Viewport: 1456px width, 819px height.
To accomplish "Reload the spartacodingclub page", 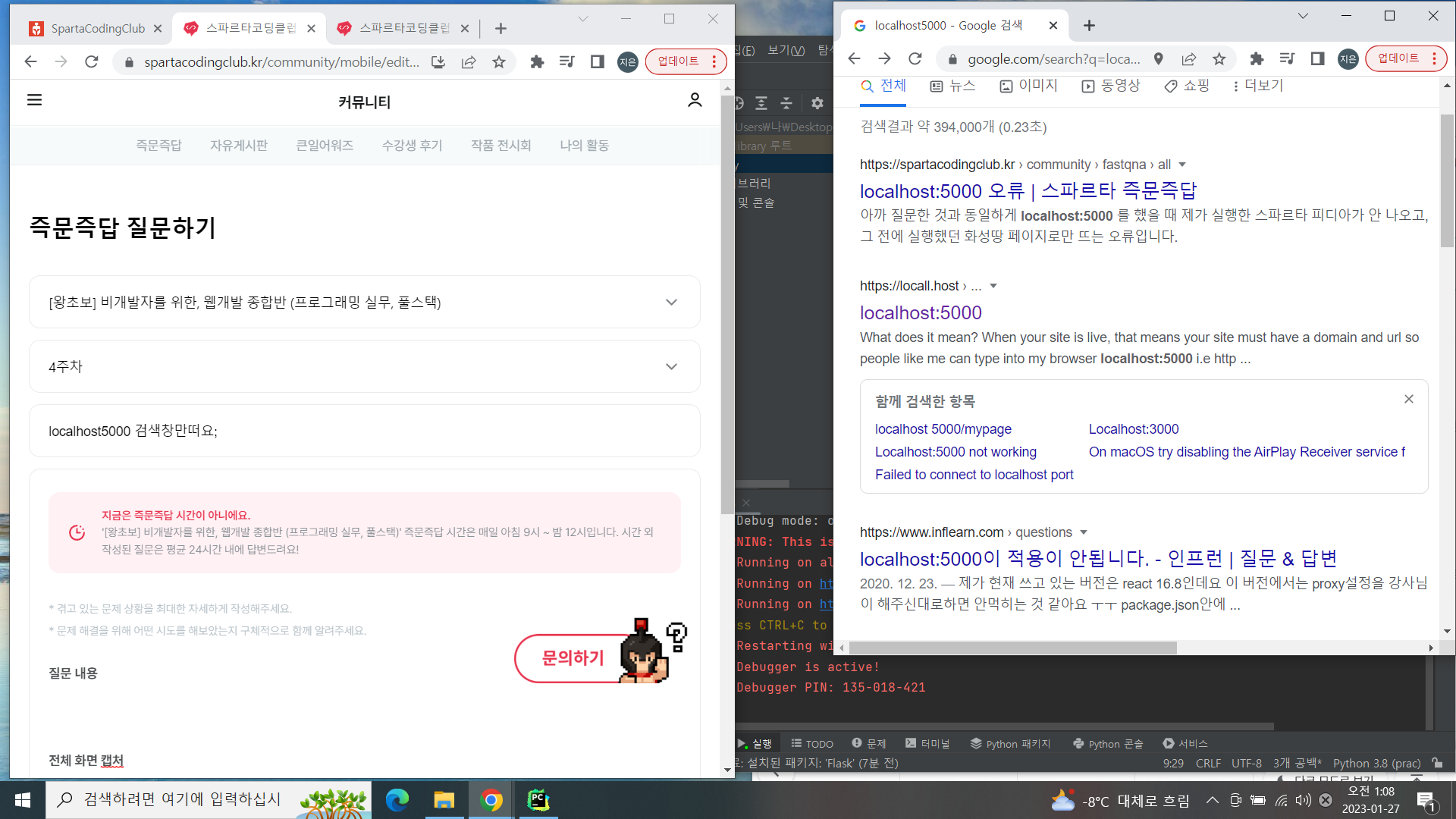I will tap(92, 62).
